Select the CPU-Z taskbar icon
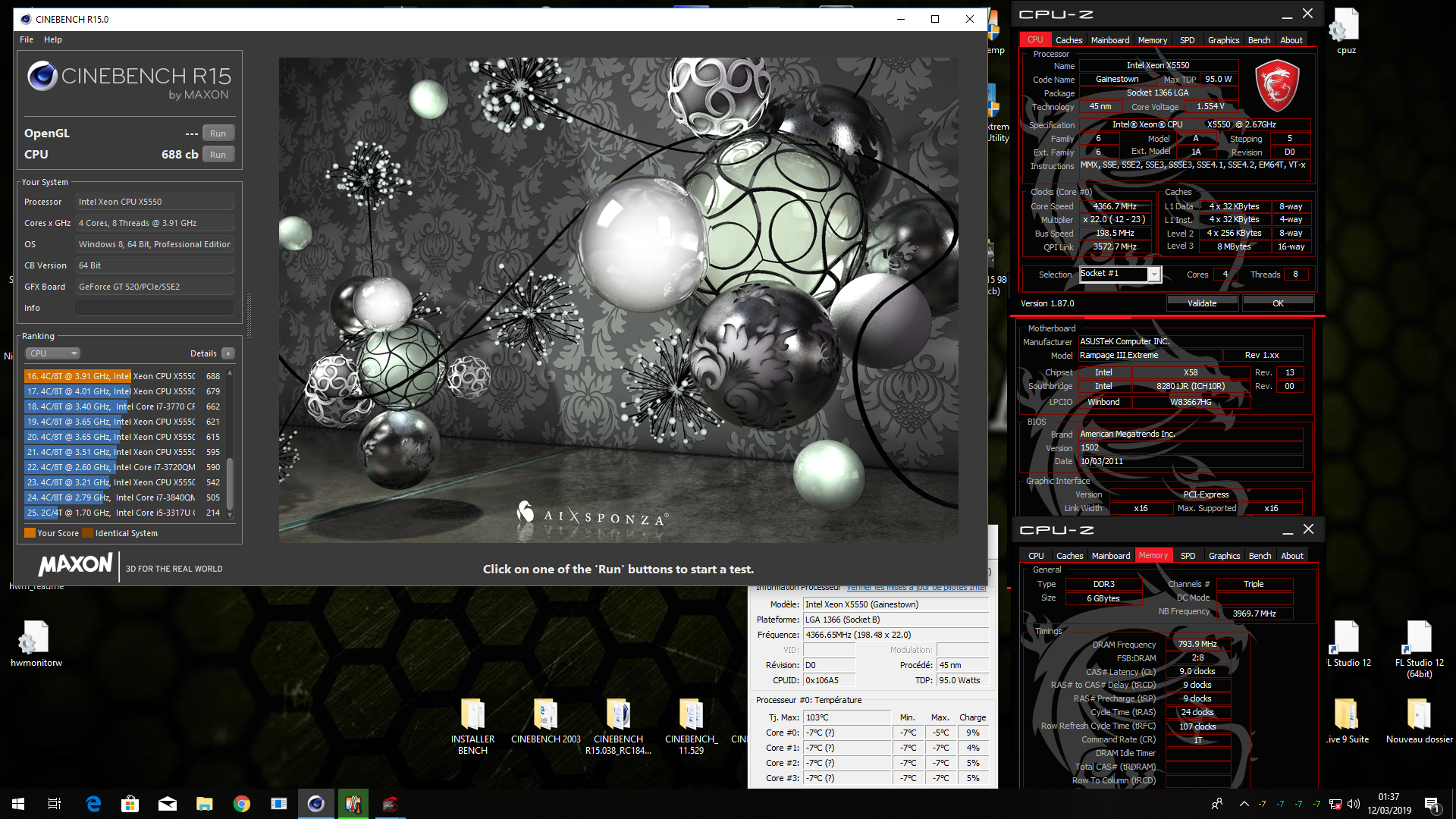Screen dimensions: 1456x819 tap(391, 804)
